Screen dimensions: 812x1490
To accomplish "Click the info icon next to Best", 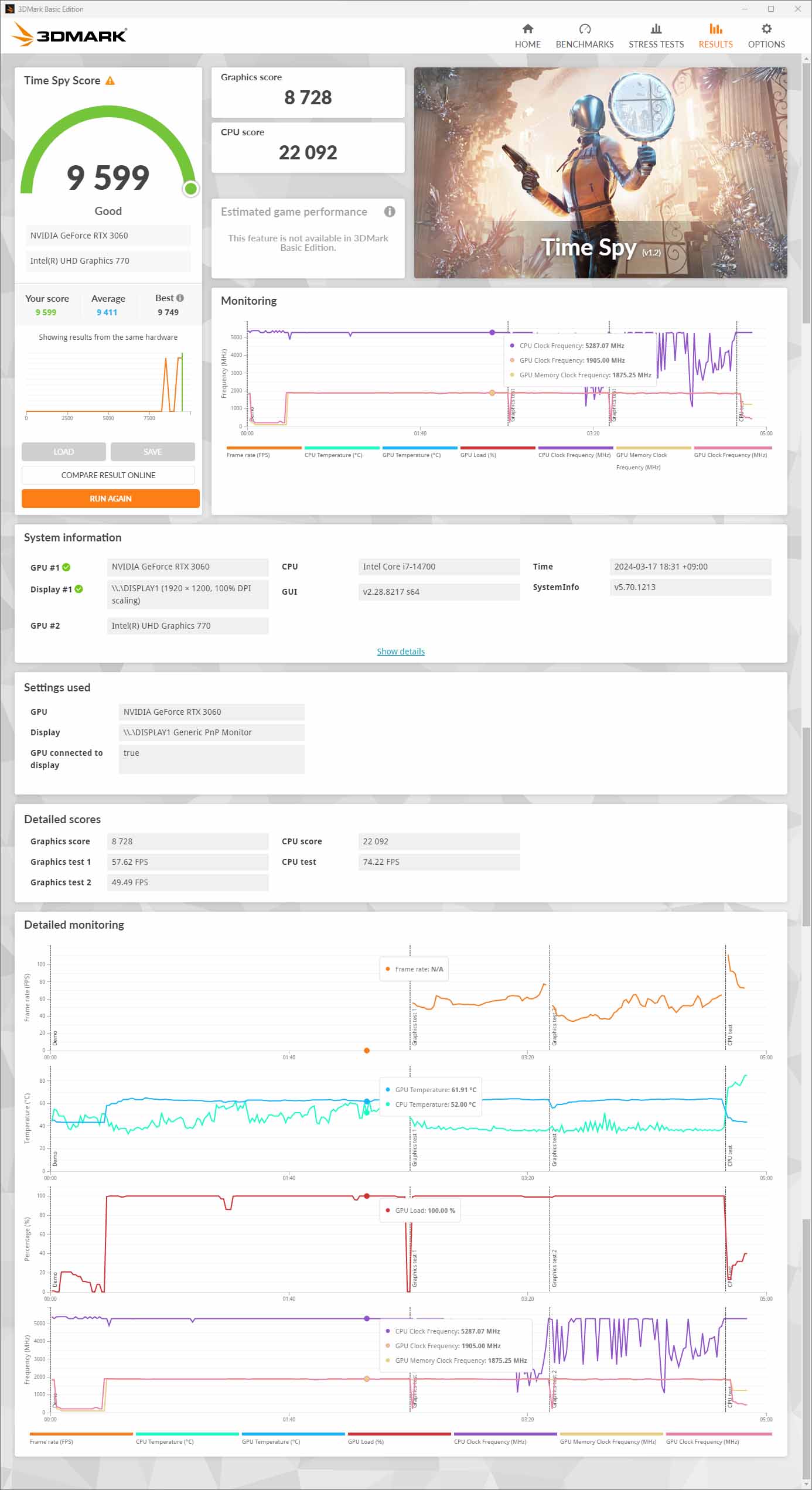I will click(x=180, y=298).
